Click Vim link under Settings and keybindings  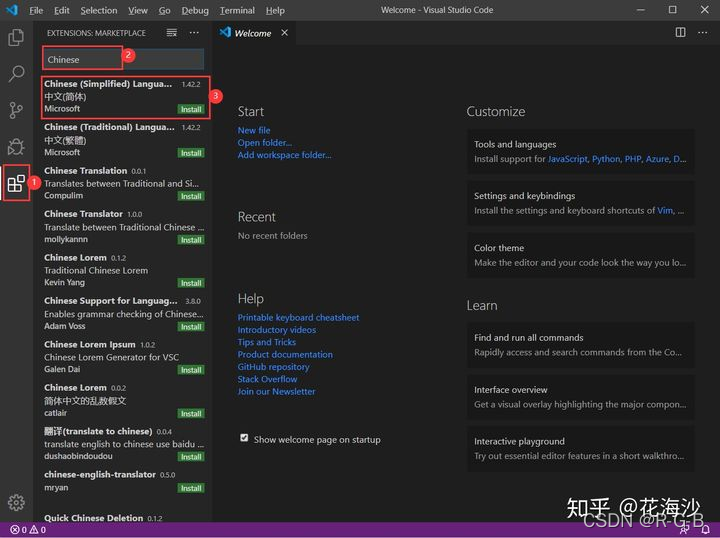click(x=665, y=211)
